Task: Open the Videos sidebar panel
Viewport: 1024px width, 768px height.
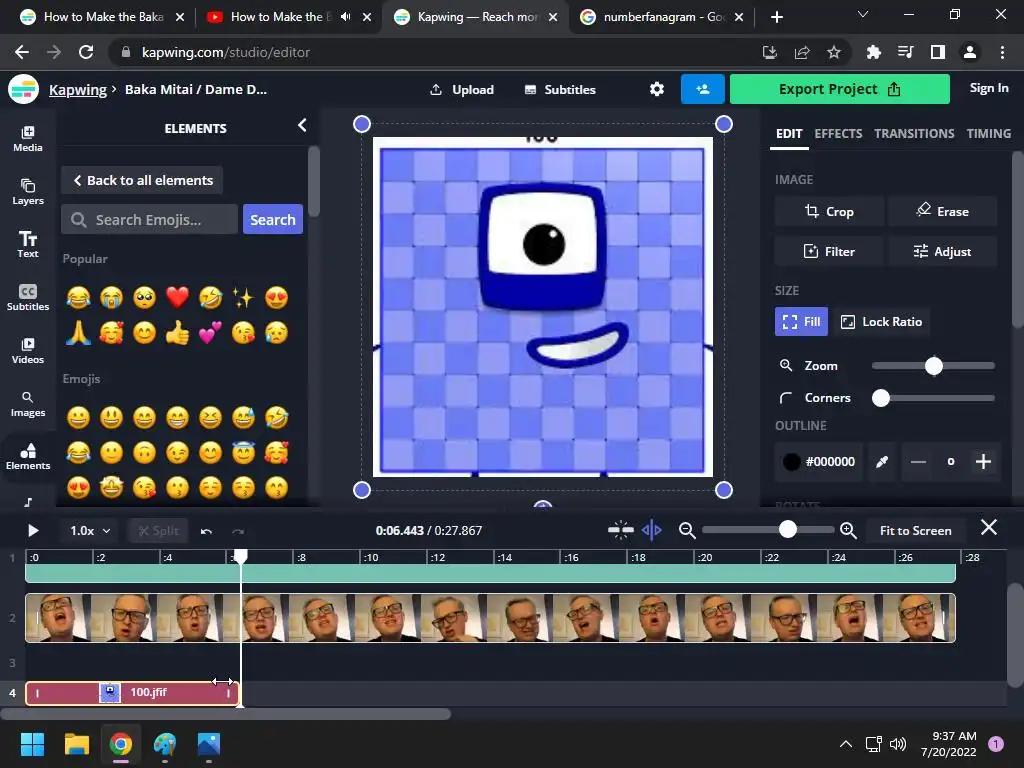Action: coord(27,351)
